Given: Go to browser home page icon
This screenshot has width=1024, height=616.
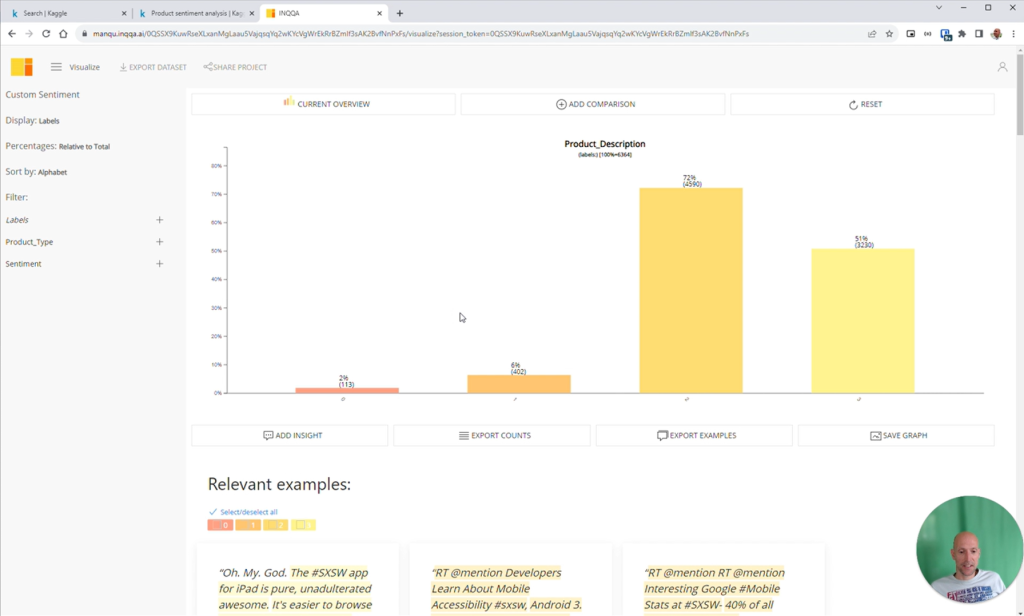Looking at the screenshot, I should pos(63,34).
